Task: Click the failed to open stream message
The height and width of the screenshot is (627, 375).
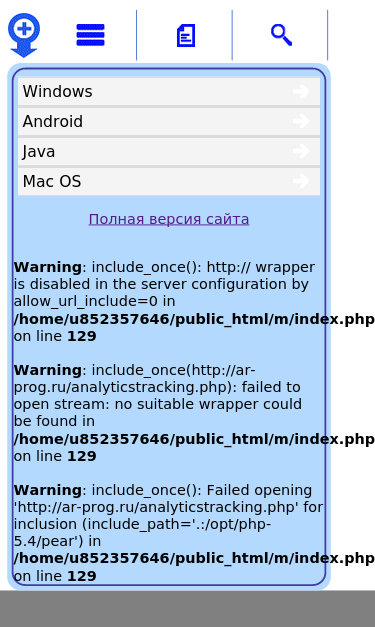Action: (158, 396)
